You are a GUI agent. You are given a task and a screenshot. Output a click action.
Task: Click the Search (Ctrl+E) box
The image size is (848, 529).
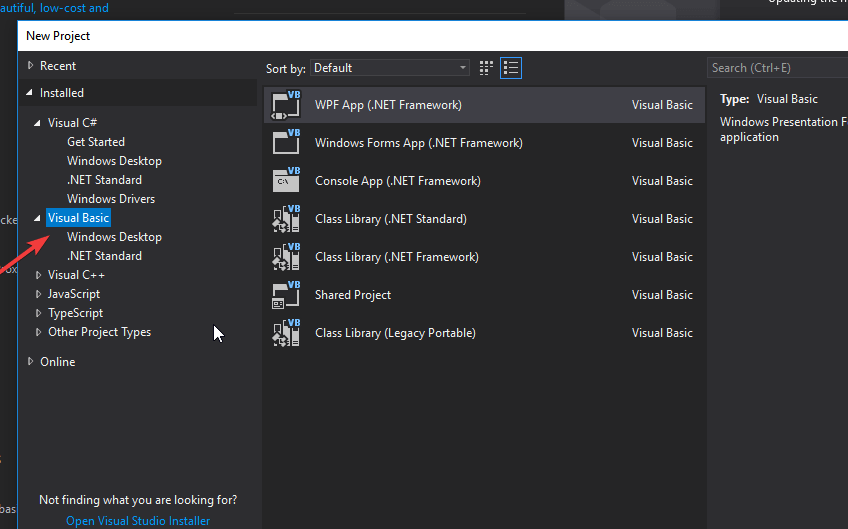pyautogui.click(x=777, y=68)
